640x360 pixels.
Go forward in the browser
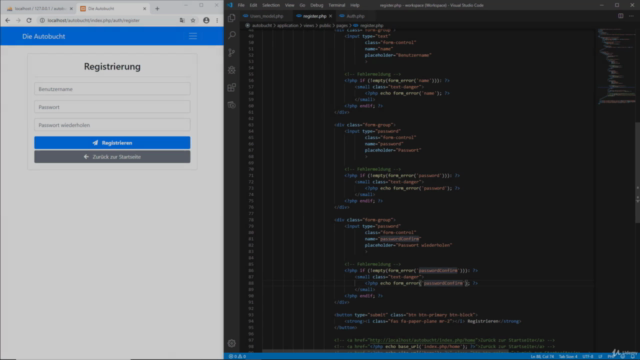coord(18,20)
